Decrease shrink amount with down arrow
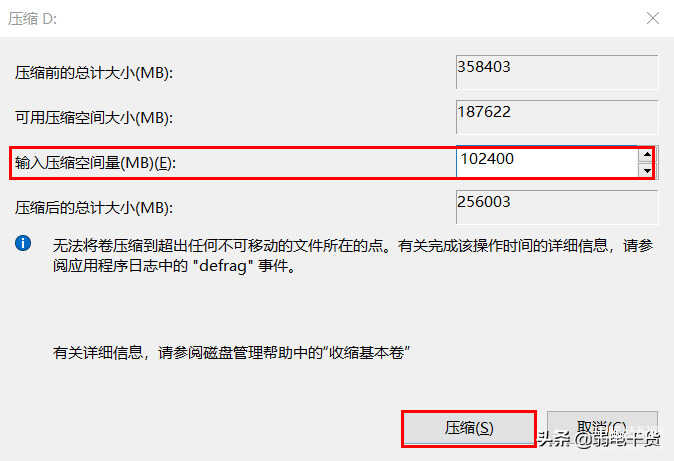The image size is (674, 461). click(x=647, y=170)
